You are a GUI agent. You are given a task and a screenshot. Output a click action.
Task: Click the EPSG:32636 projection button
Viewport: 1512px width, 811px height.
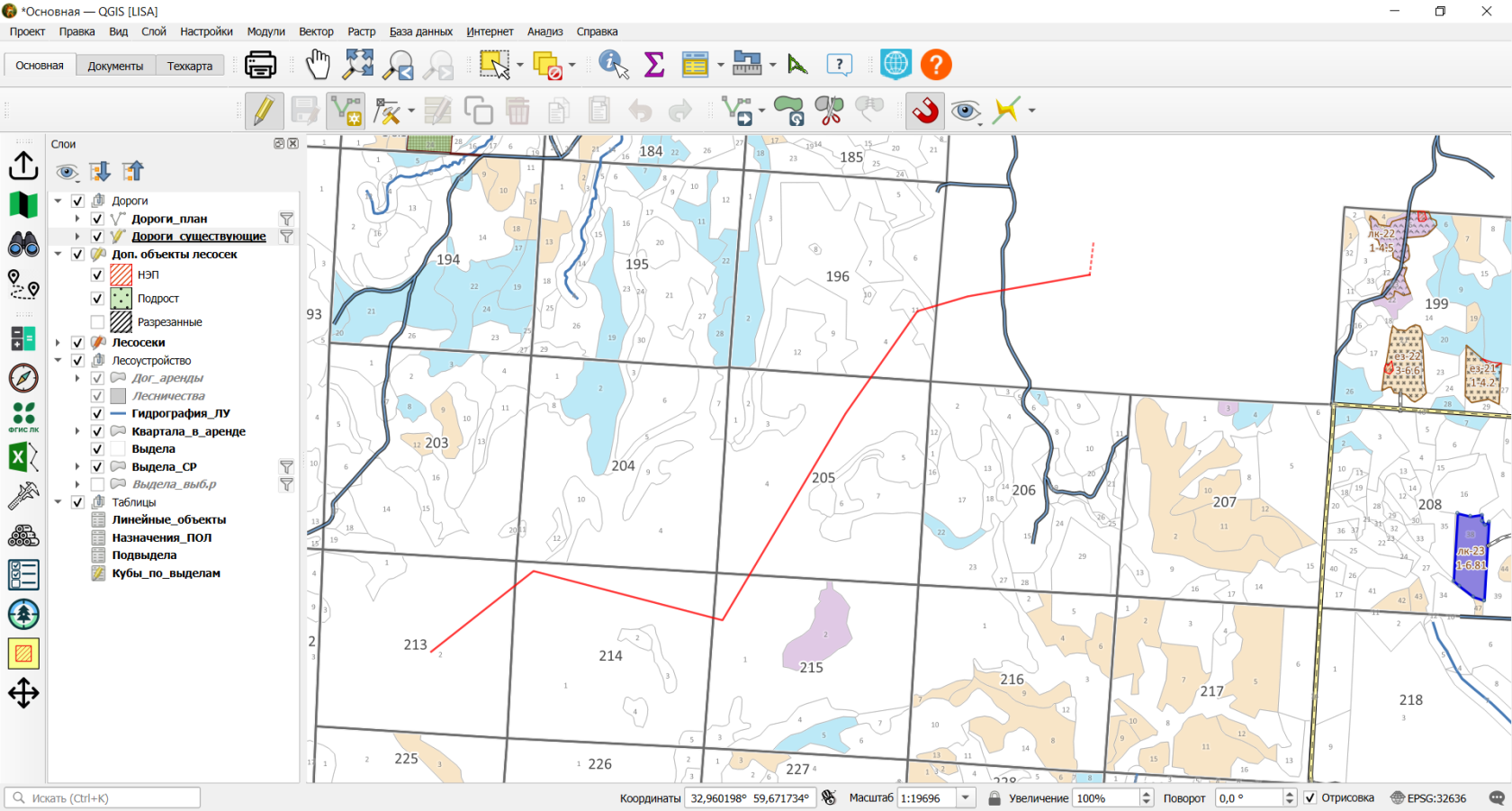coord(1428,797)
